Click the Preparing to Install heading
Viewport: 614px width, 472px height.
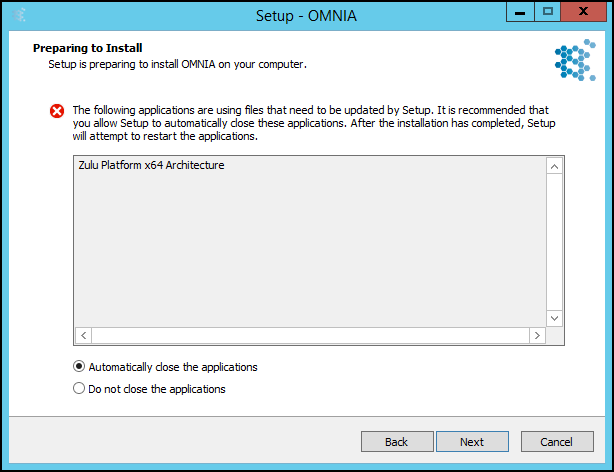(88, 48)
